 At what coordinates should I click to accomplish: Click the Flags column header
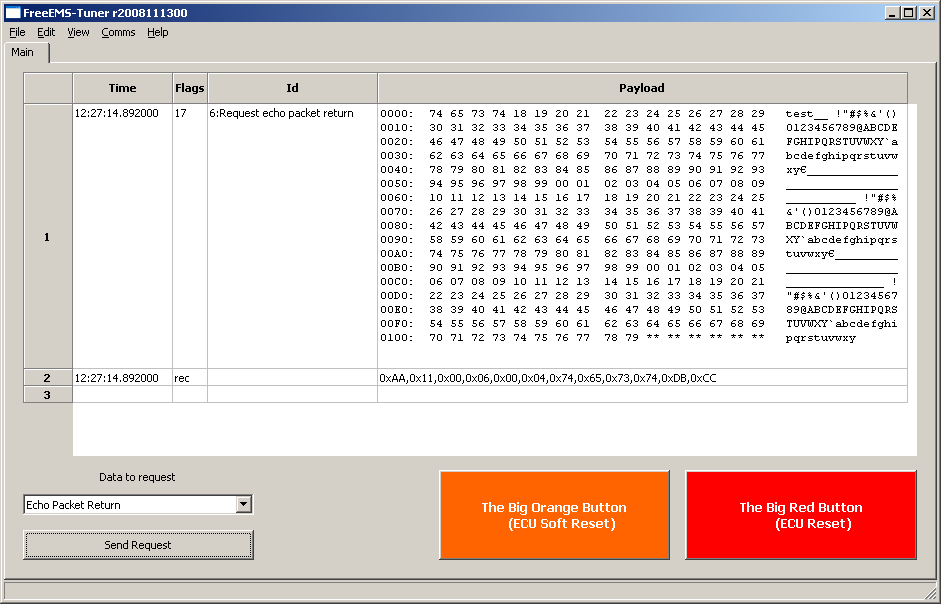pos(189,88)
